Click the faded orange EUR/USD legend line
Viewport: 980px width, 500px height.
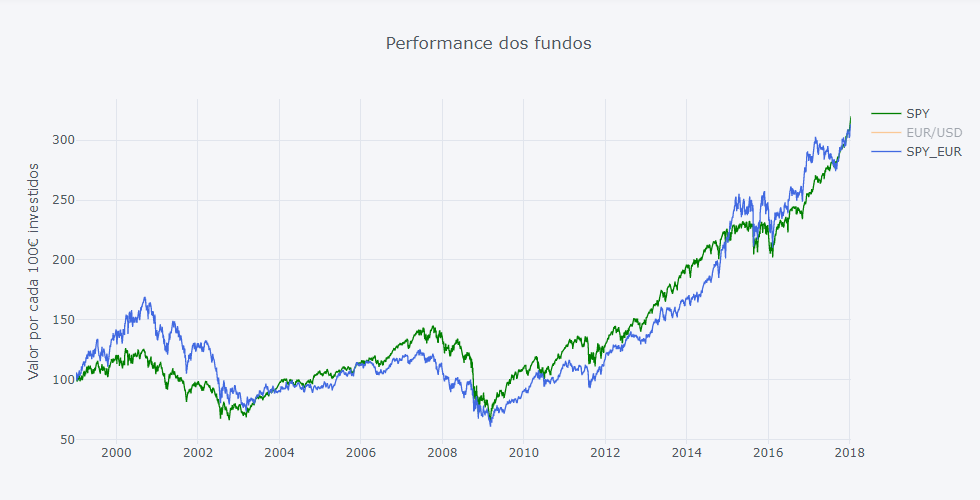point(886,133)
